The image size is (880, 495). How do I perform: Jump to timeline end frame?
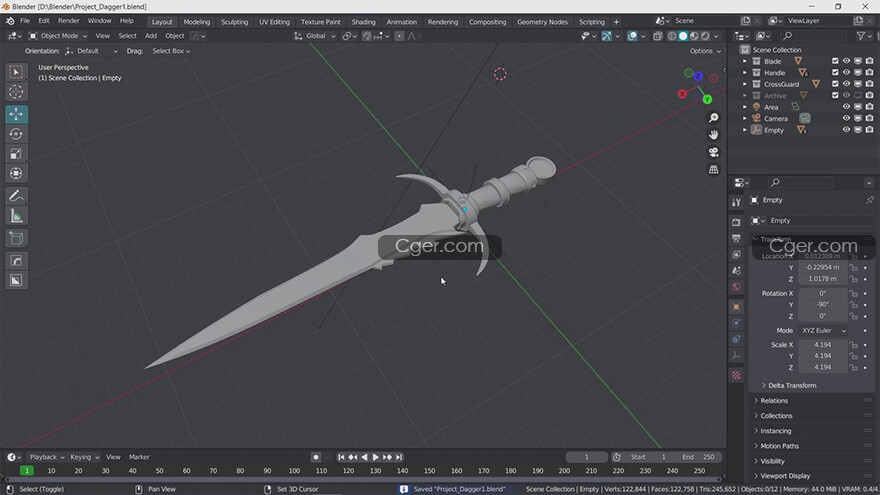coord(398,457)
